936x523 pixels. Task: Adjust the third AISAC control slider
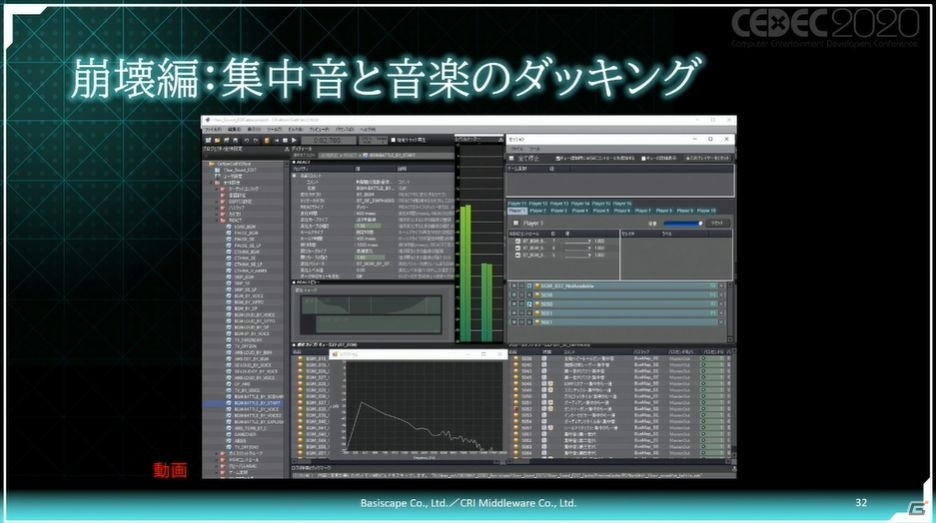pos(577,255)
